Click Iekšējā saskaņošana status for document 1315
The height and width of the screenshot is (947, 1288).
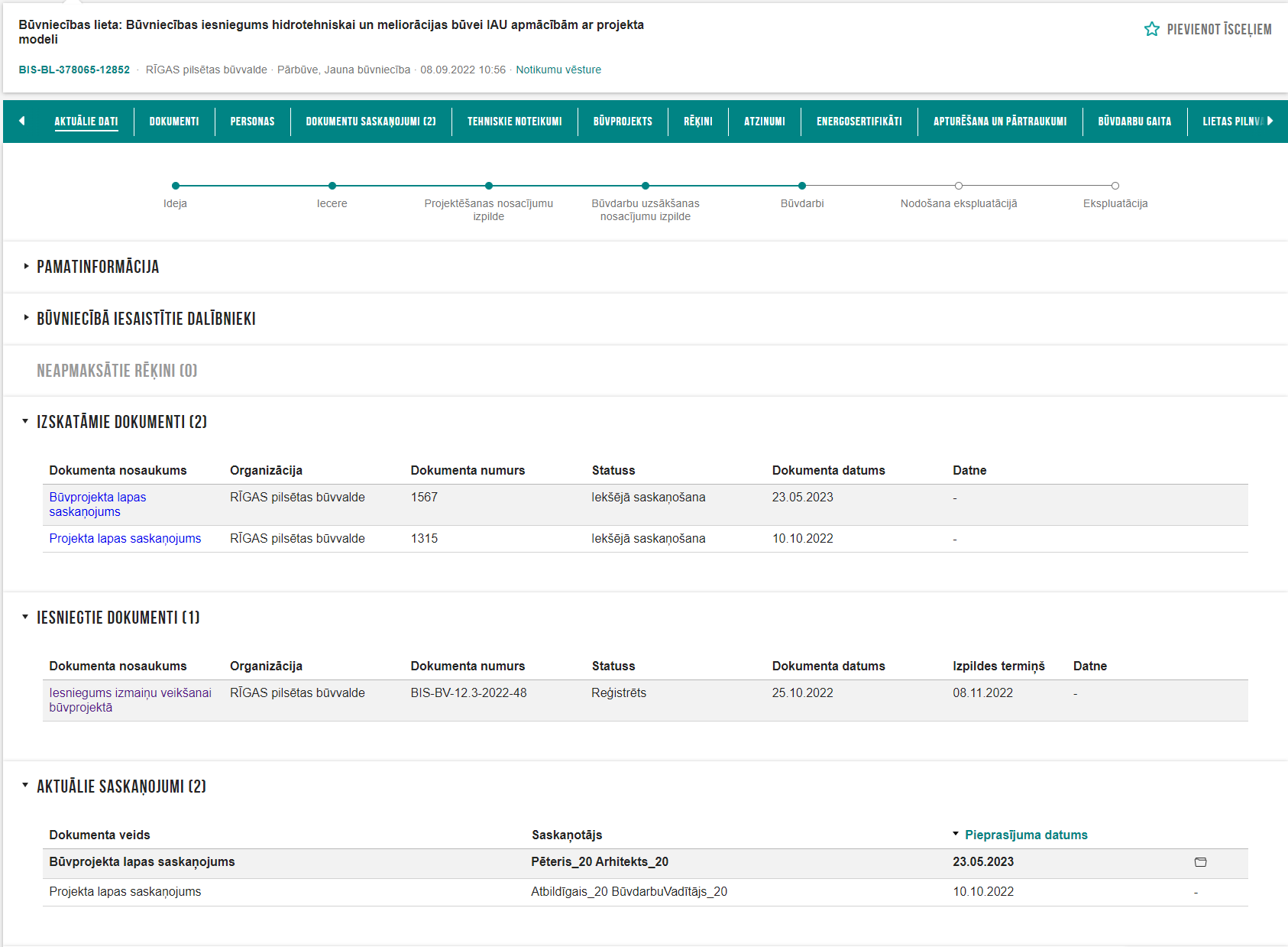pos(649,539)
